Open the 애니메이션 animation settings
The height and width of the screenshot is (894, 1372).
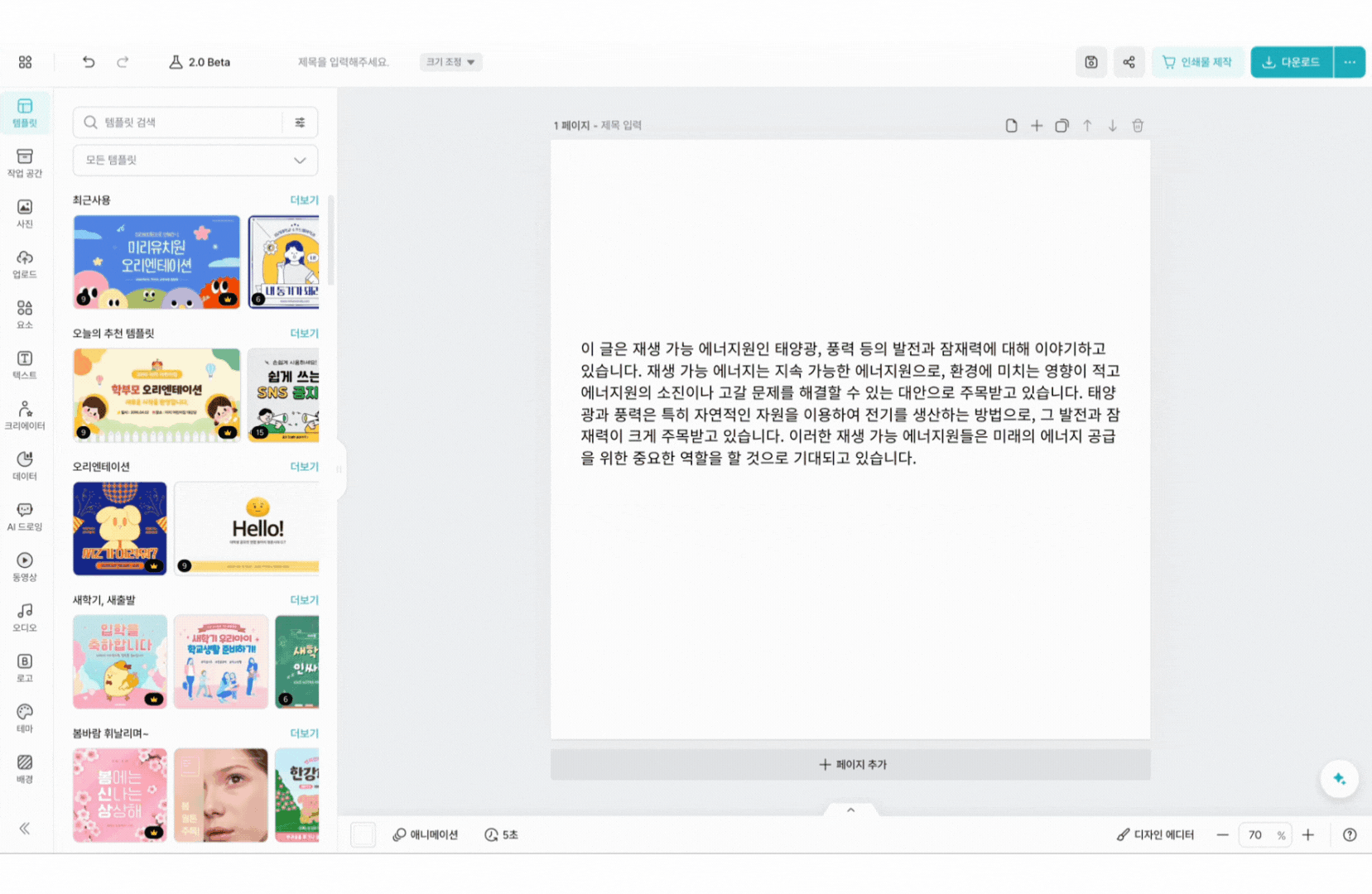(x=425, y=835)
